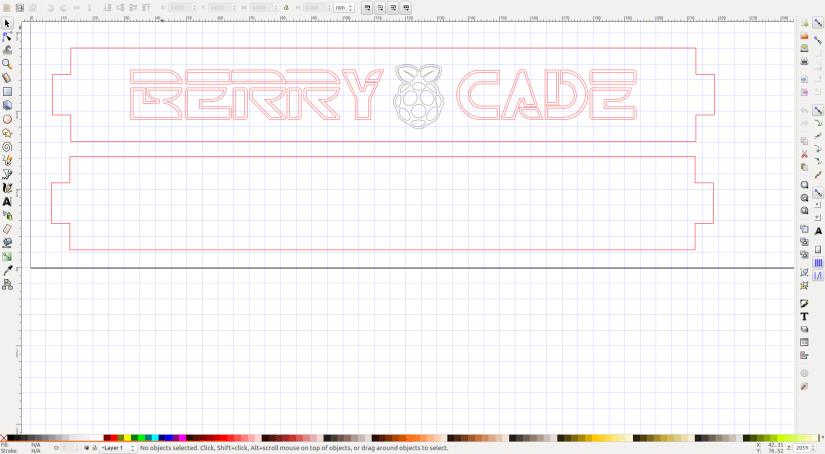Click the Export bitmap icon
825x454 pixels.
click(804, 92)
